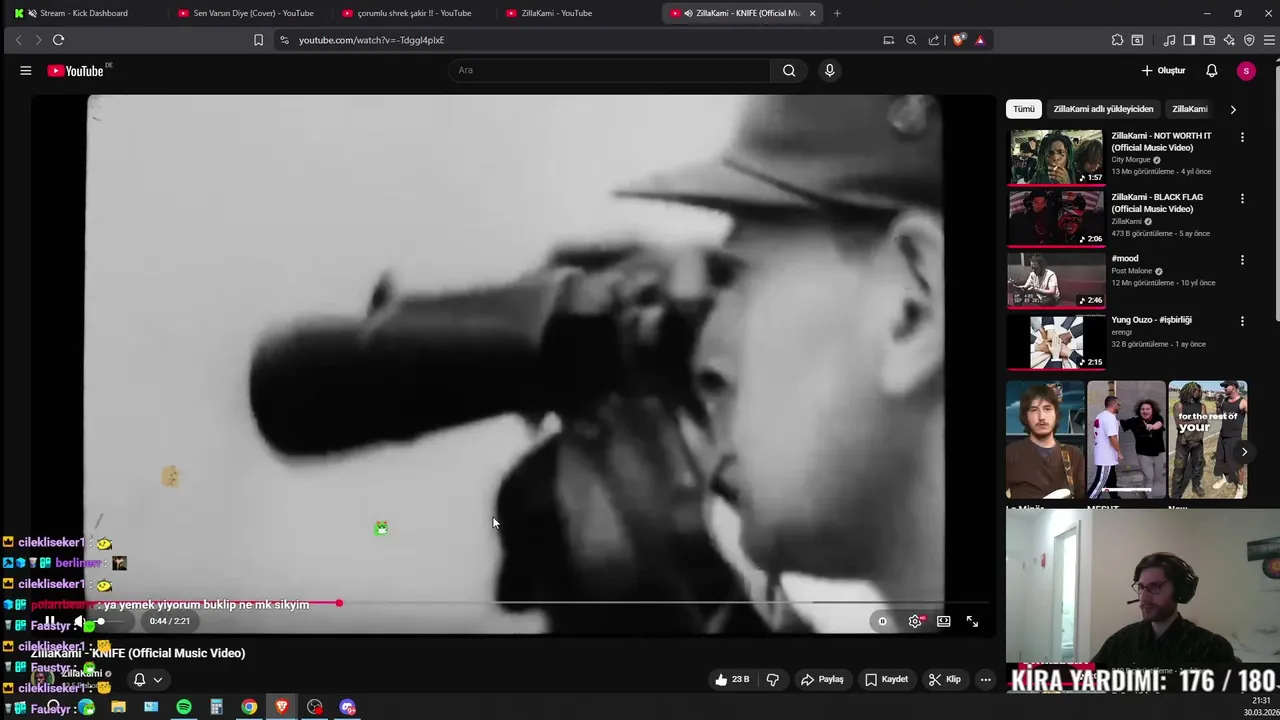Advance Shorts shelf with next arrow
This screenshot has height=720, width=1280.
(x=1244, y=452)
